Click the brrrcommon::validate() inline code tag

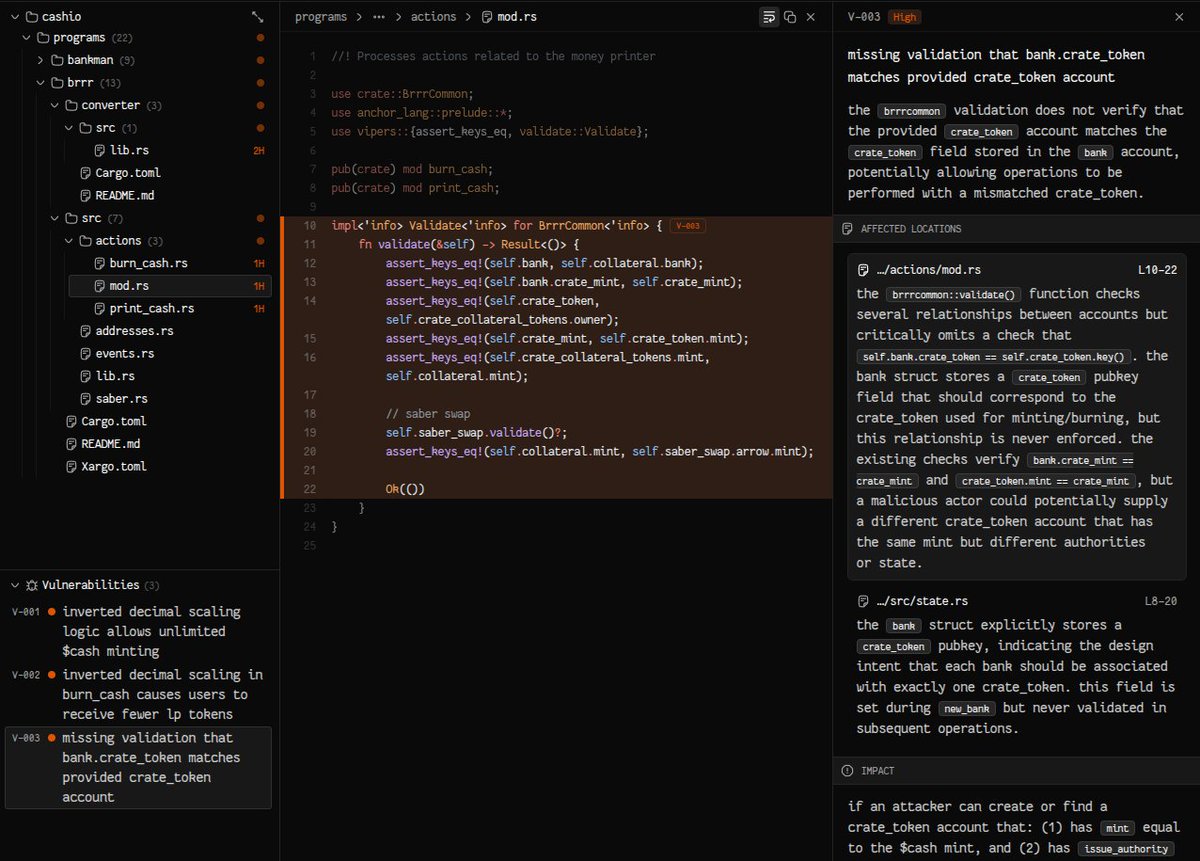coord(954,295)
